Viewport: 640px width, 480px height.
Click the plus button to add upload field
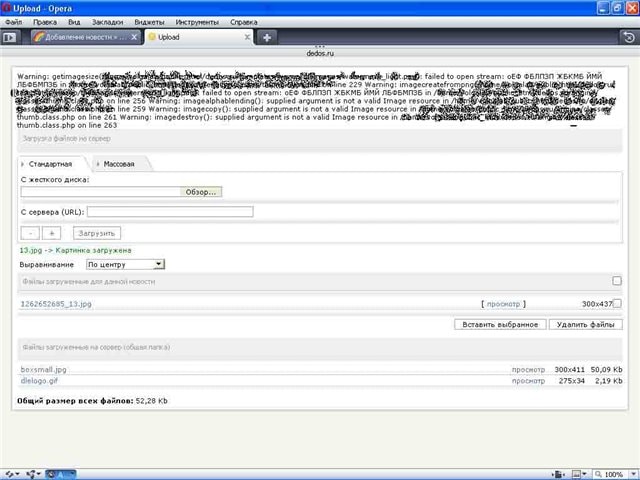click(x=51, y=233)
